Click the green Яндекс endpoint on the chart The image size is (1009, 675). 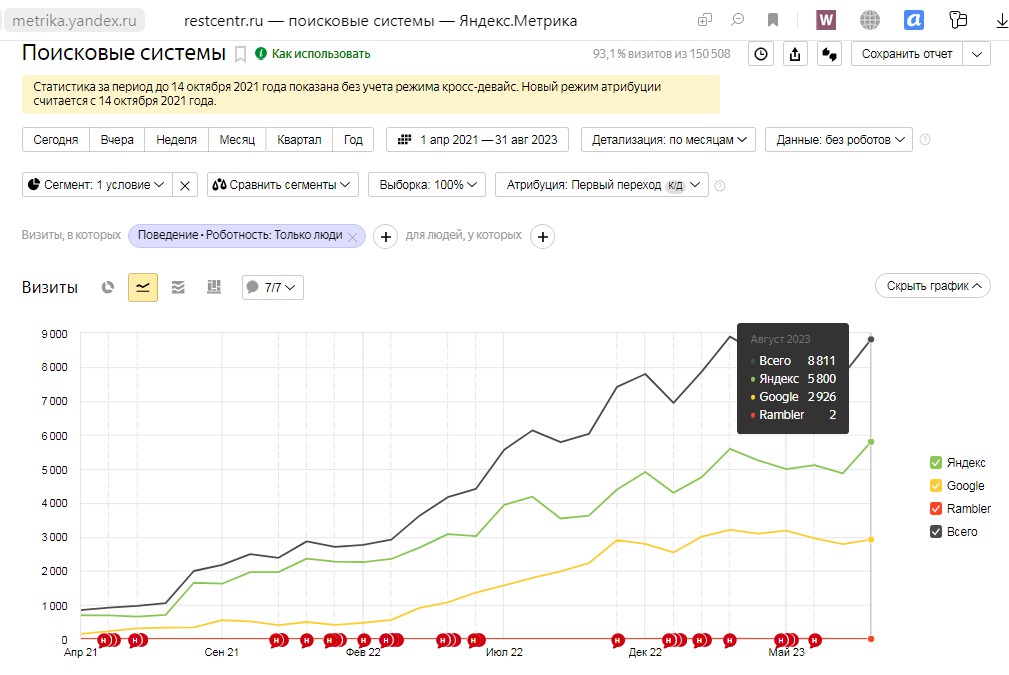(x=871, y=442)
